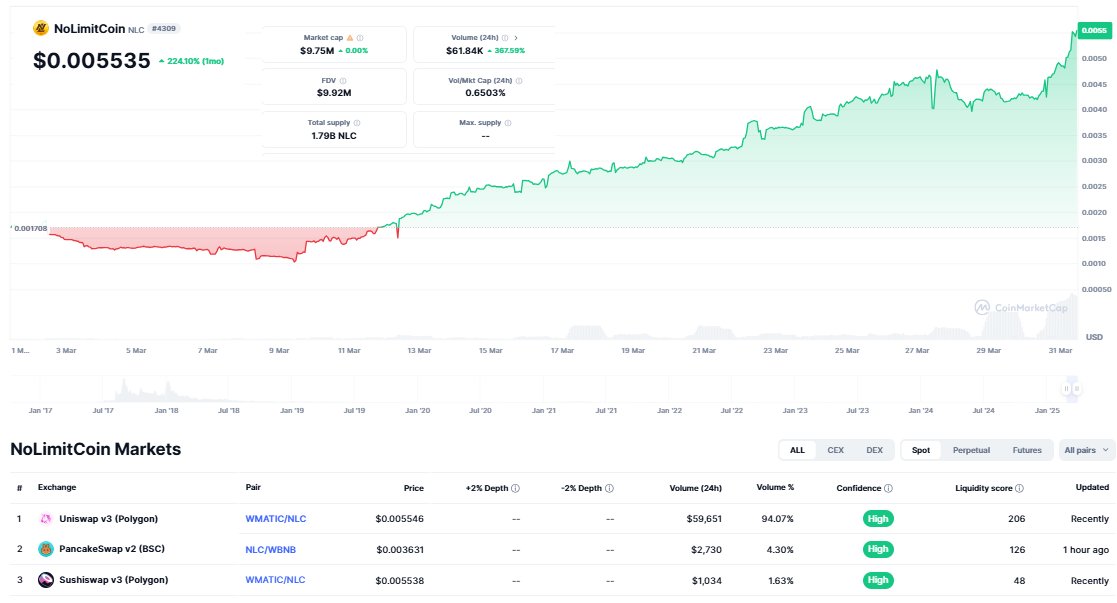The width and height of the screenshot is (1117, 603).
Task: Click the NoLimitCoin logo icon
Action: tap(41, 29)
